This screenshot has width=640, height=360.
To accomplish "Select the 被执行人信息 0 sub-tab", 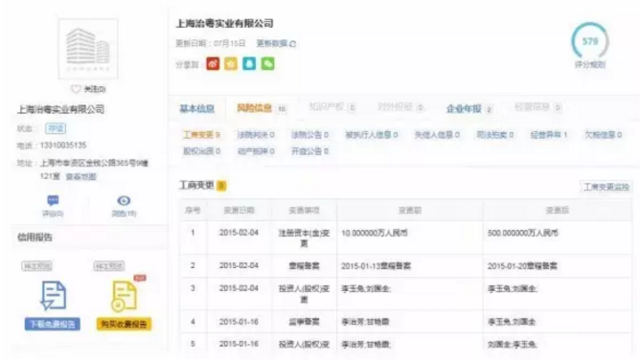I will [x=371, y=135].
